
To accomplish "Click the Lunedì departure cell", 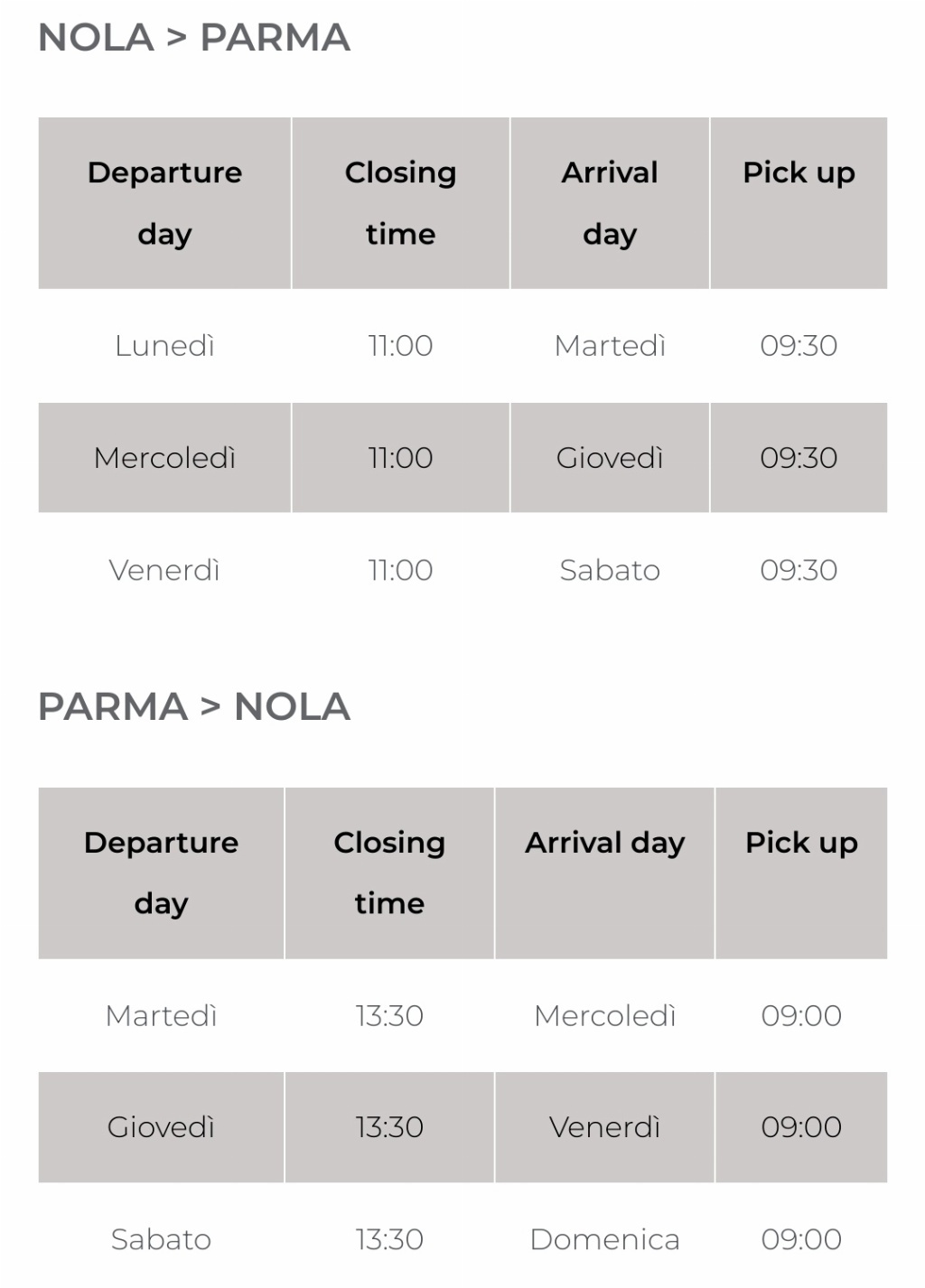I will pos(164,346).
